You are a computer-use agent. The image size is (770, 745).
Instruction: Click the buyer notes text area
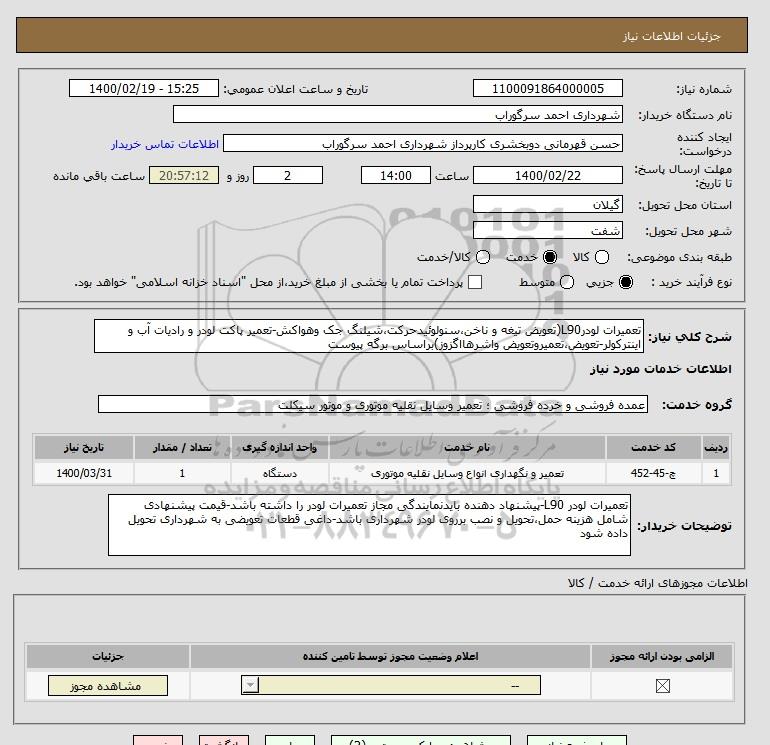click(369, 525)
